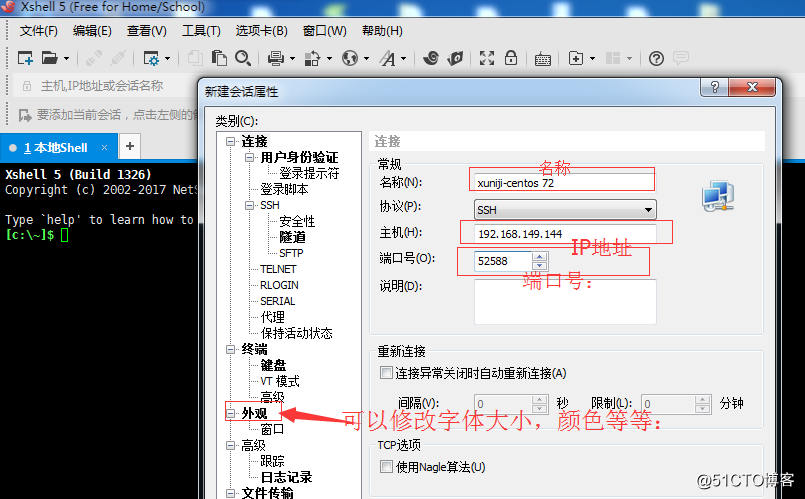
Task: Increase port number with up spinner
Action: [539, 256]
